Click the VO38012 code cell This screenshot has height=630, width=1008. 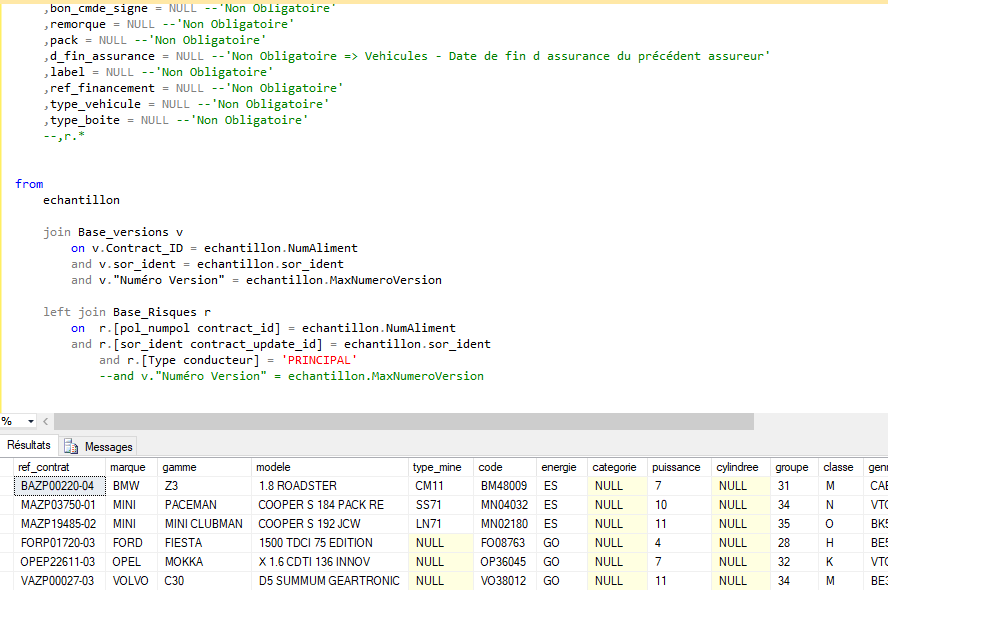tap(505, 580)
